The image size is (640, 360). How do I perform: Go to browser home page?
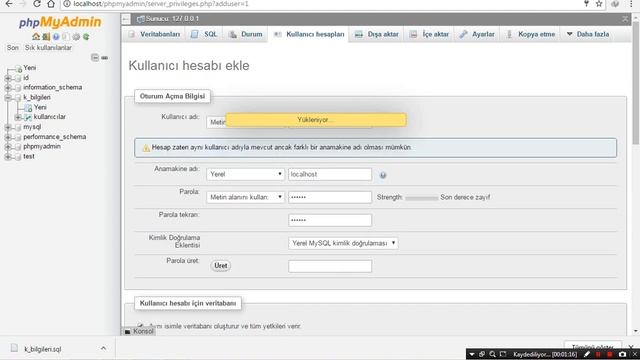coord(51,4)
